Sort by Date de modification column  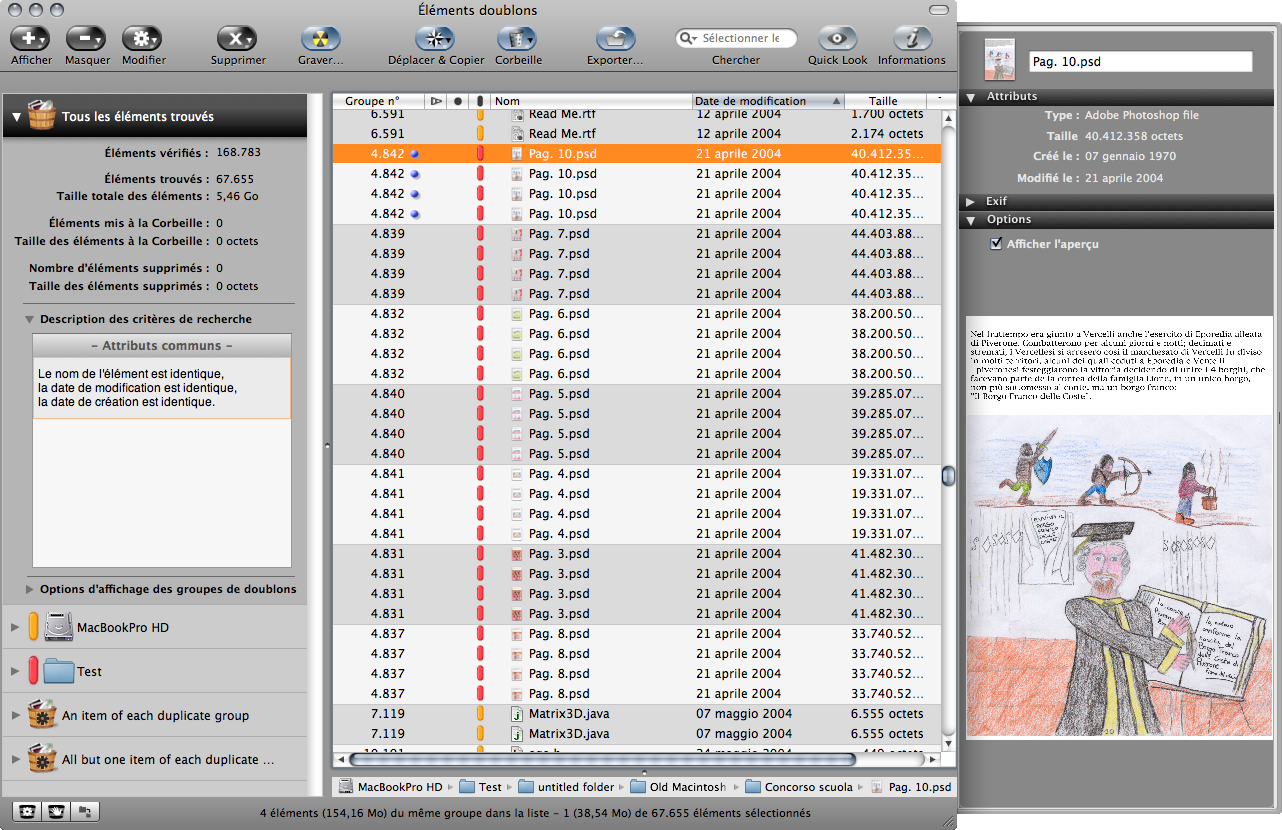[x=760, y=101]
